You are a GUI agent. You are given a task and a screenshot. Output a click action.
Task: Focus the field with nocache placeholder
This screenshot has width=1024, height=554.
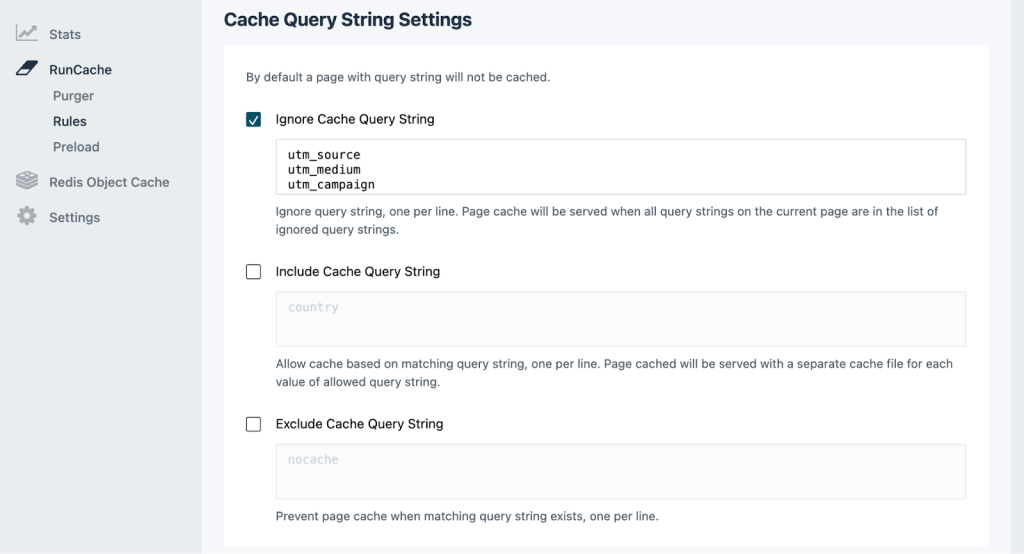[x=620, y=471]
